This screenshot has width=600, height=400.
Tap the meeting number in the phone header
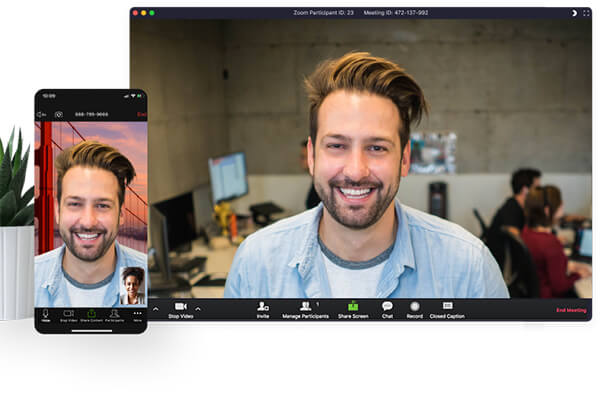pyautogui.click(x=91, y=114)
